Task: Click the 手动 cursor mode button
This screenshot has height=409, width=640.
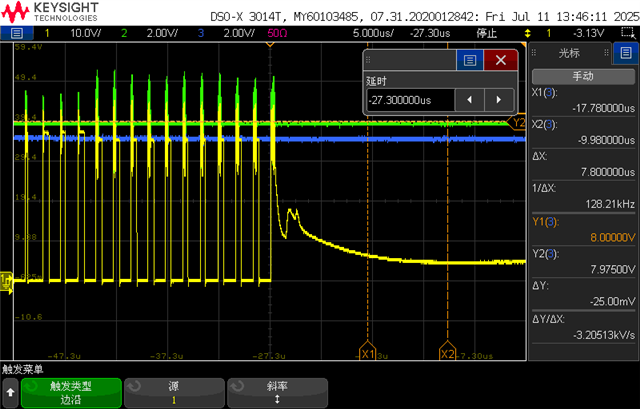Action: tap(583, 76)
